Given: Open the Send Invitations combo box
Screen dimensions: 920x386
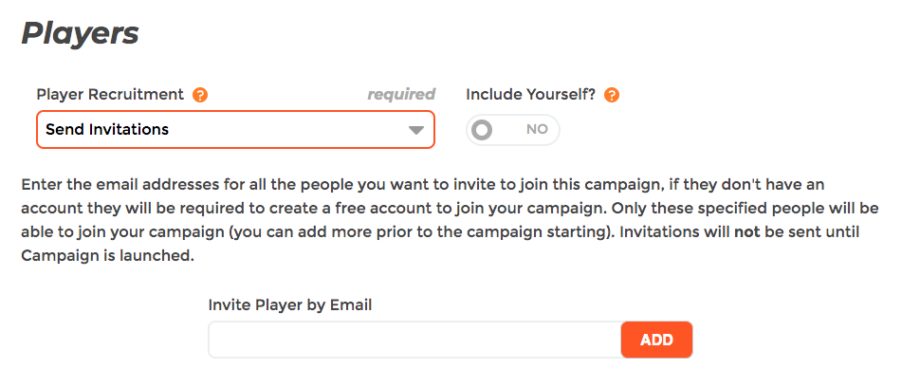Looking at the screenshot, I should point(235,130).
